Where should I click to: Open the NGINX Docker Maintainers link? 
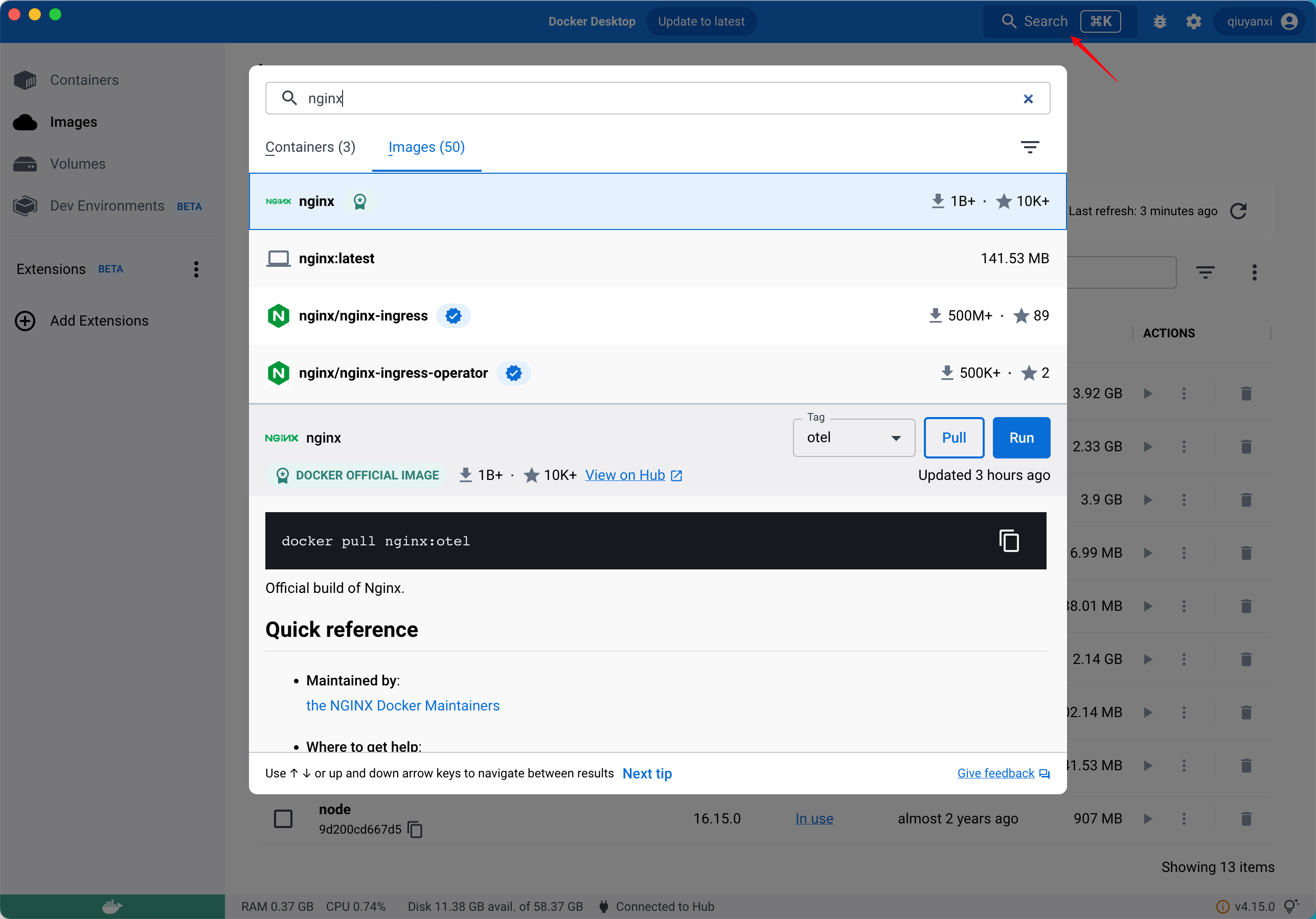(x=402, y=705)
